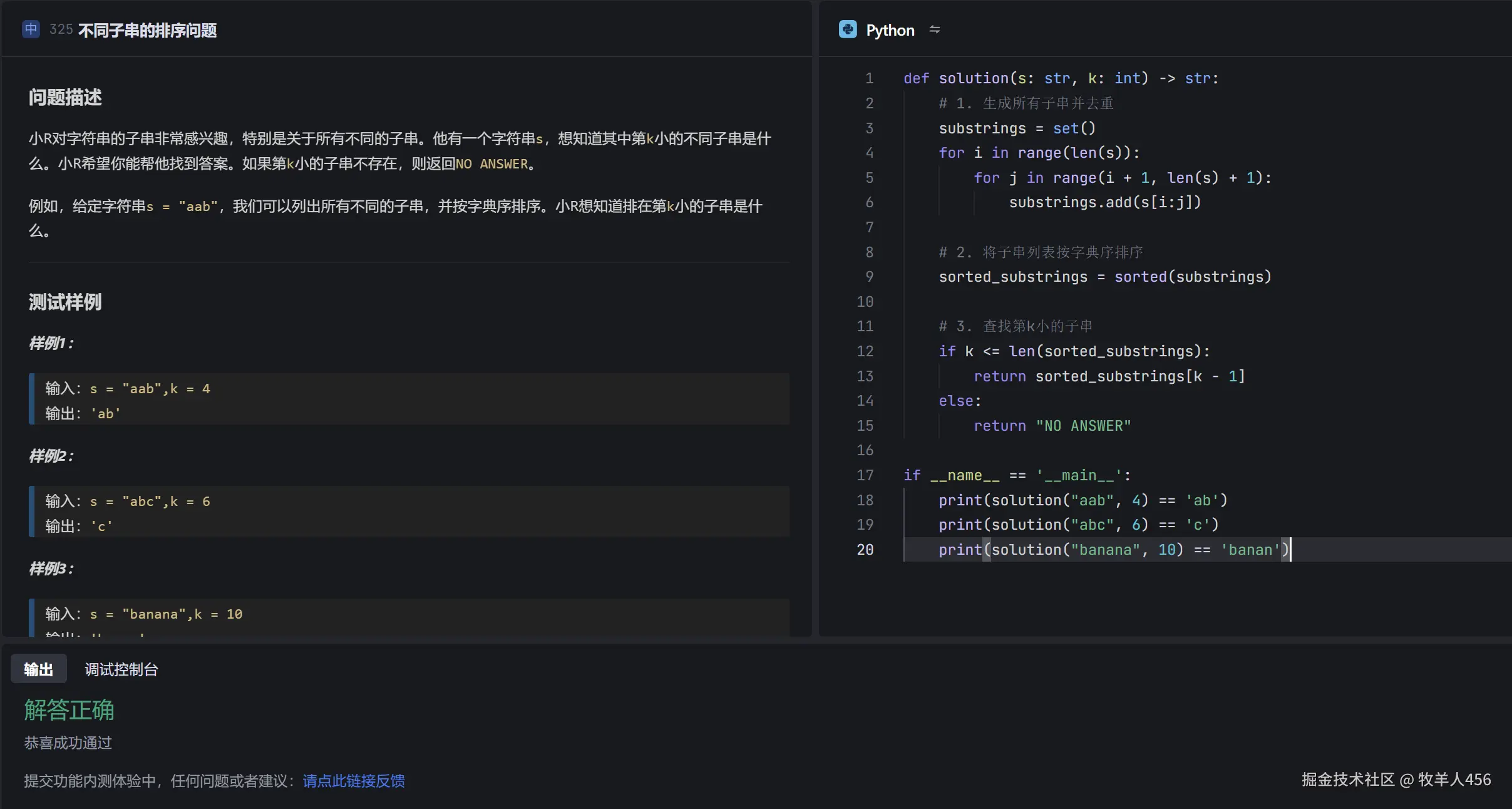Switch to the 调试控制台 tab
The height and width of the screenshot is (809, 1512).
click(x=121, y=669)
